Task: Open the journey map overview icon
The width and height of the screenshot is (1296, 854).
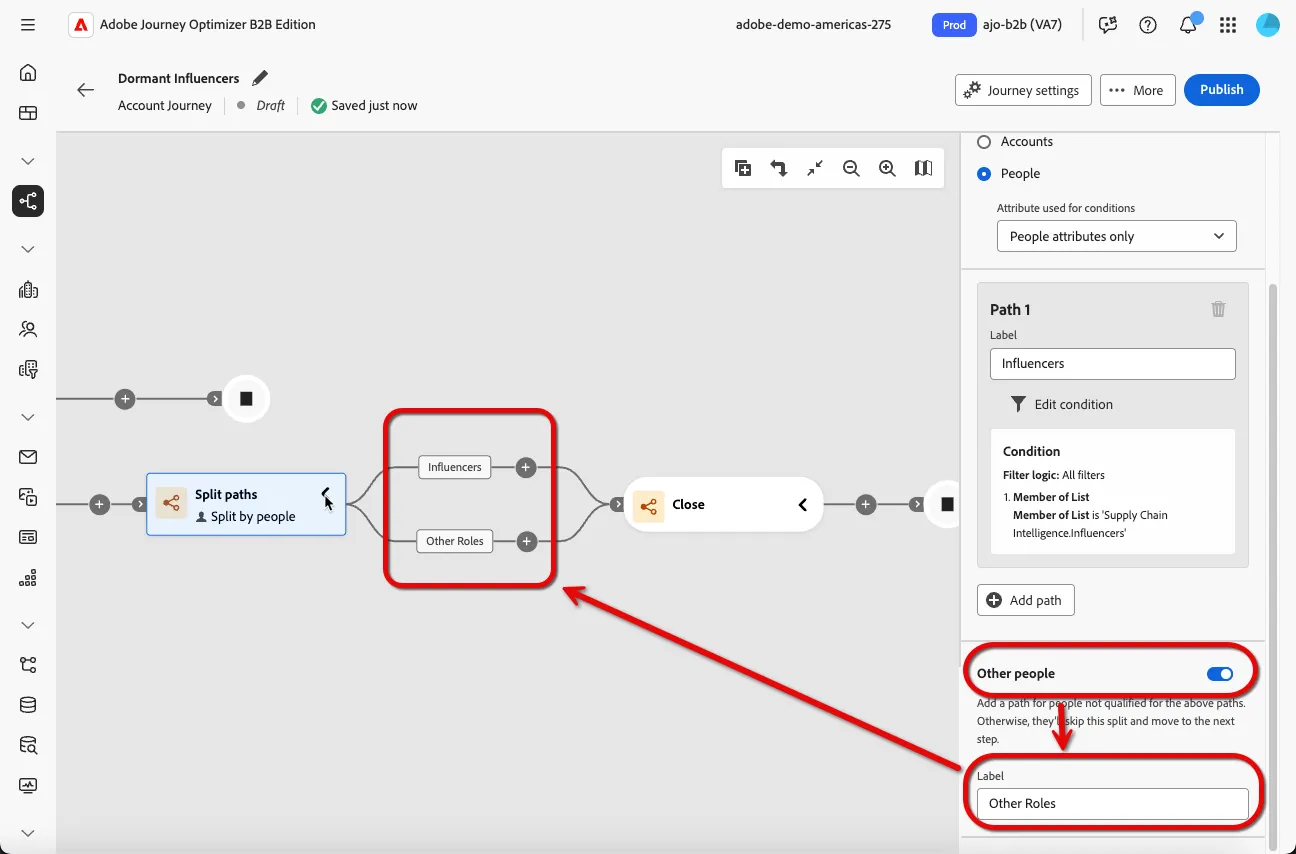Action: (x=923, y=168)
